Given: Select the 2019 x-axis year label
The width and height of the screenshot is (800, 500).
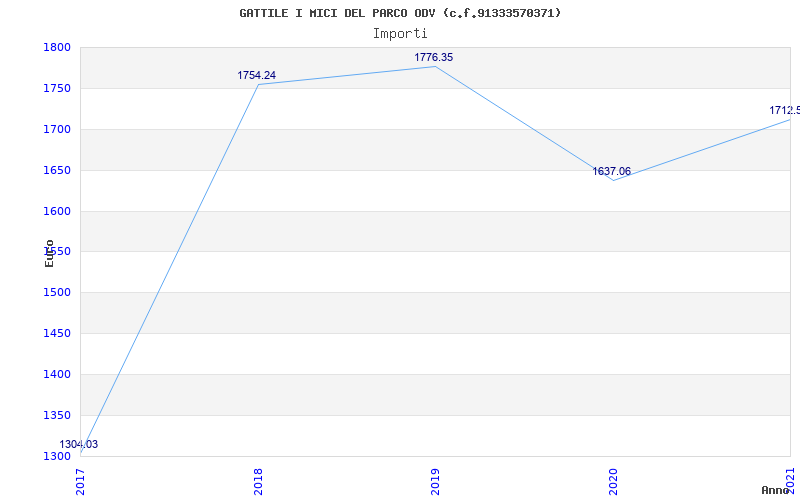Looking at the screenshot, I should [x=435, y=480].
